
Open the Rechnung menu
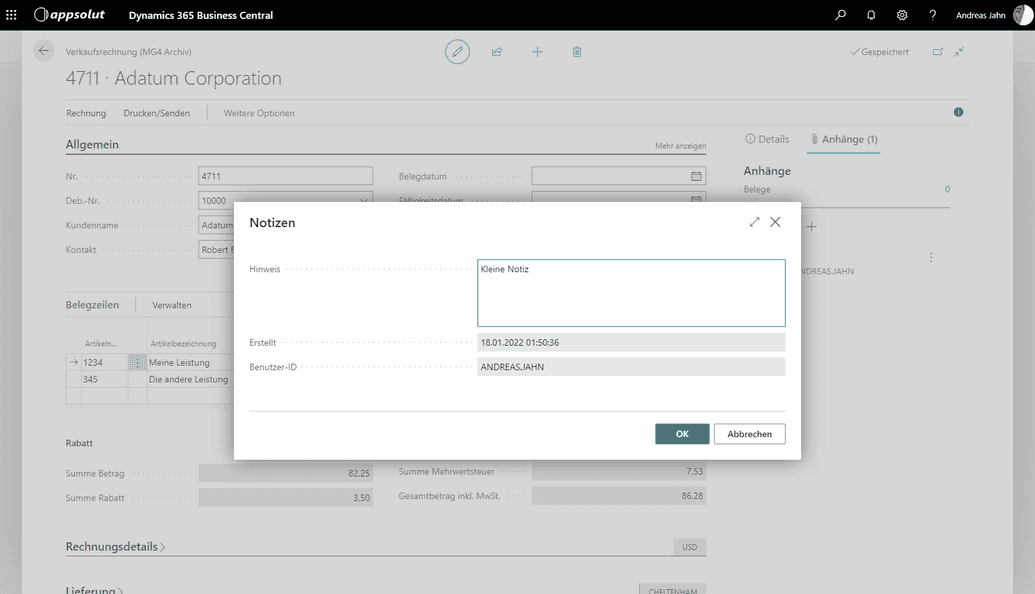[86, 113]
